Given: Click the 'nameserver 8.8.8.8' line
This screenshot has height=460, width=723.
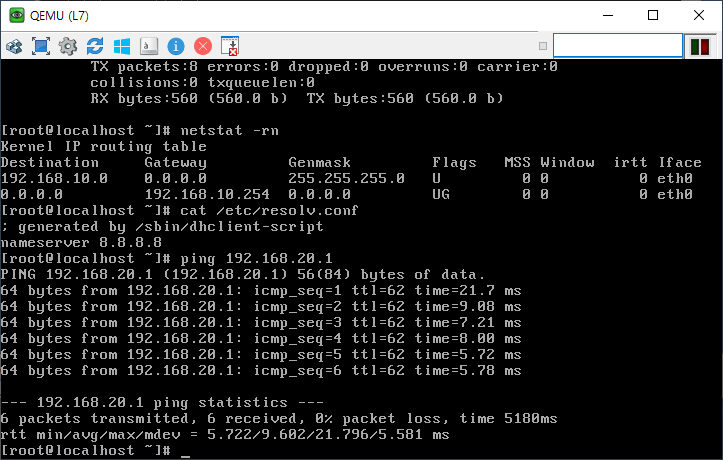Looking at the screenshot, I should tap(81, 242).
